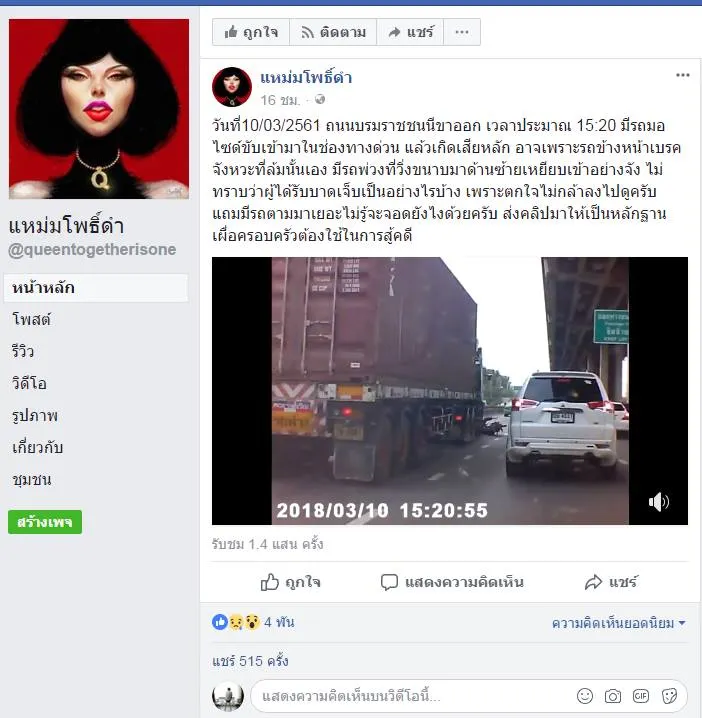Like the post with the thumbs-up ถูกใจ

[290, 582]
